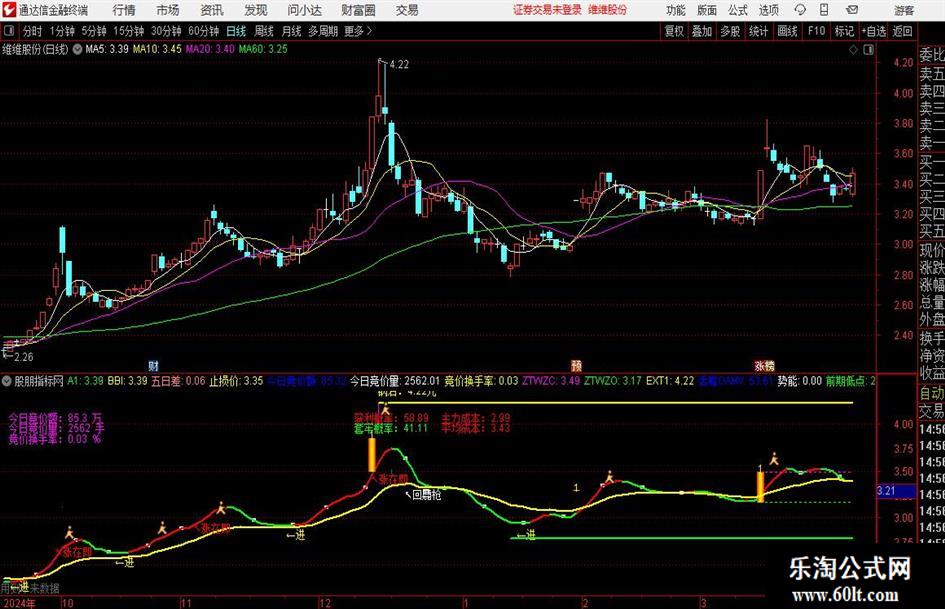Switch to the 周线 weekly tab

263,31
